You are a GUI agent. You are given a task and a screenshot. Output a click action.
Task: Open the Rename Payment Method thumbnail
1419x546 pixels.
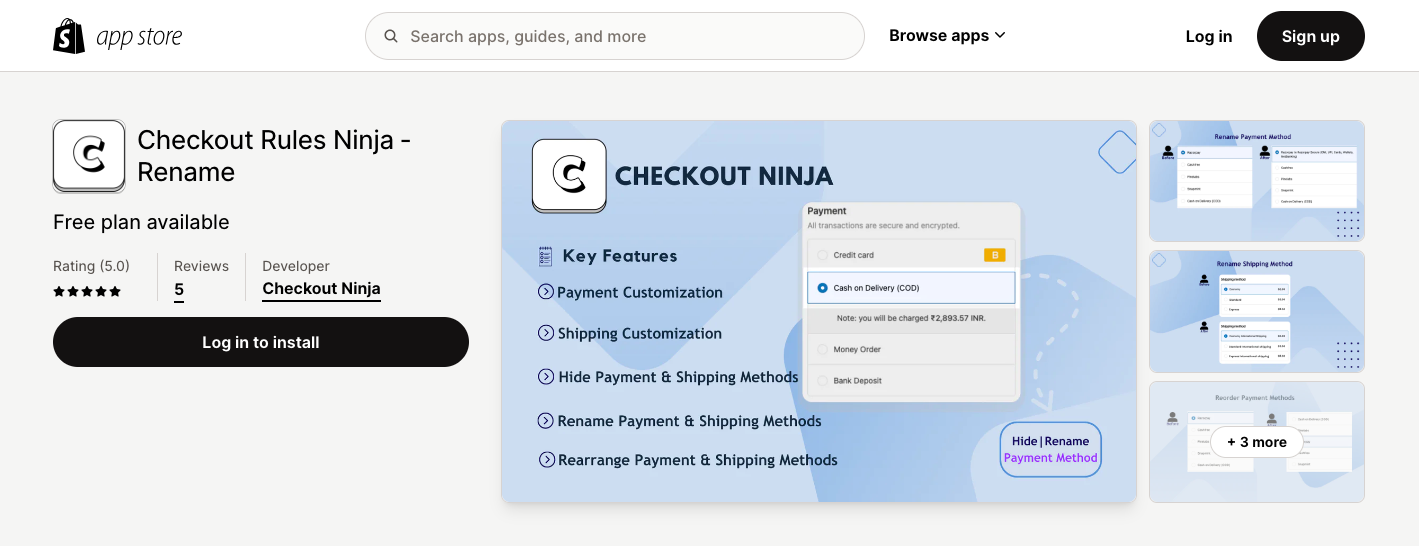[1256, 181]
